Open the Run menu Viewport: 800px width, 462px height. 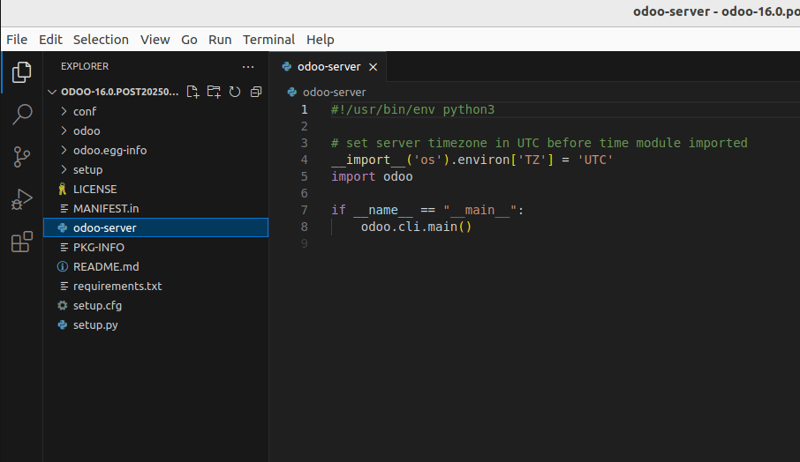pyautogui.click(x=220, y=39)
